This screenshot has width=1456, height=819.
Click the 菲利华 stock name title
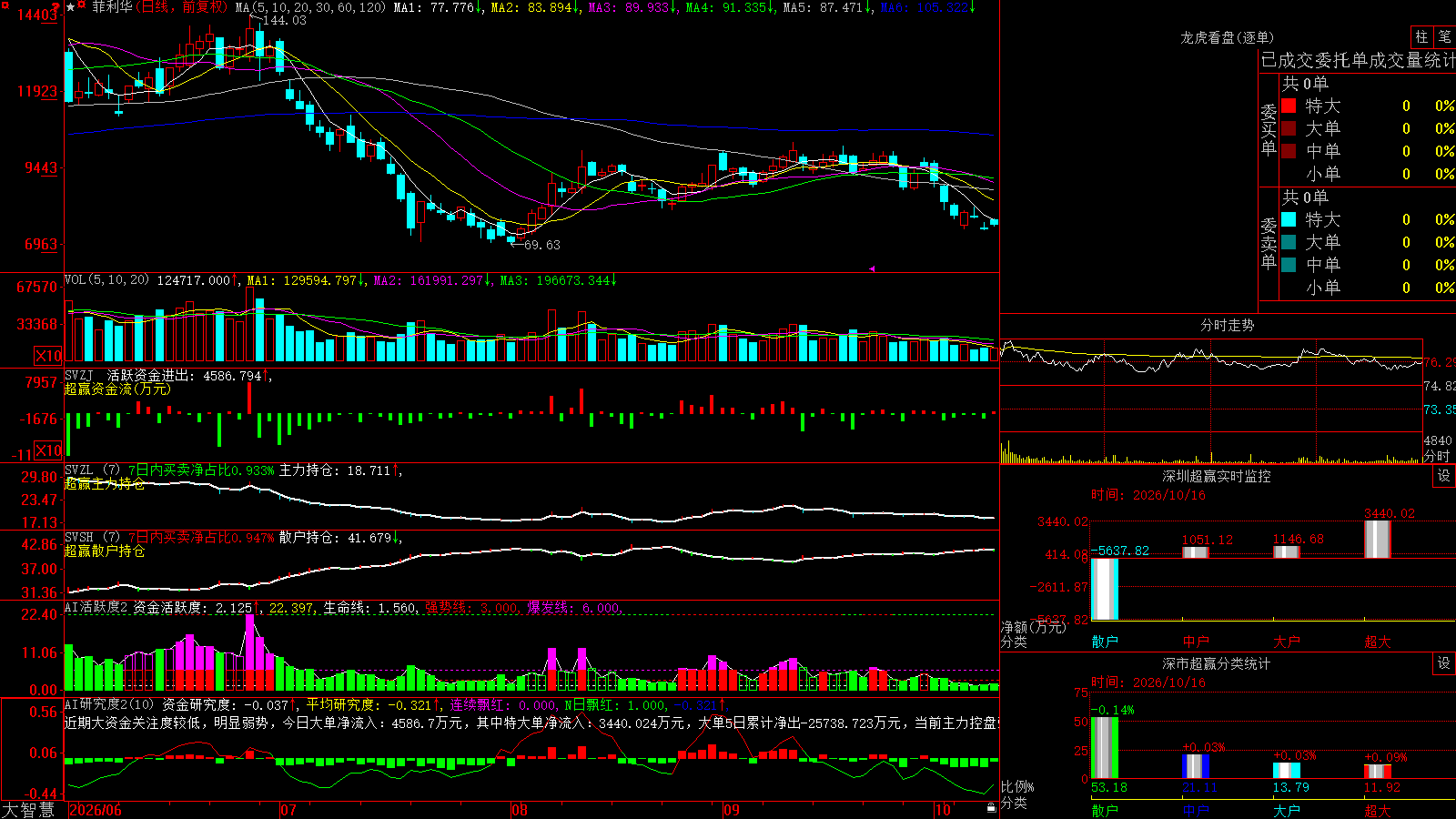112,7
